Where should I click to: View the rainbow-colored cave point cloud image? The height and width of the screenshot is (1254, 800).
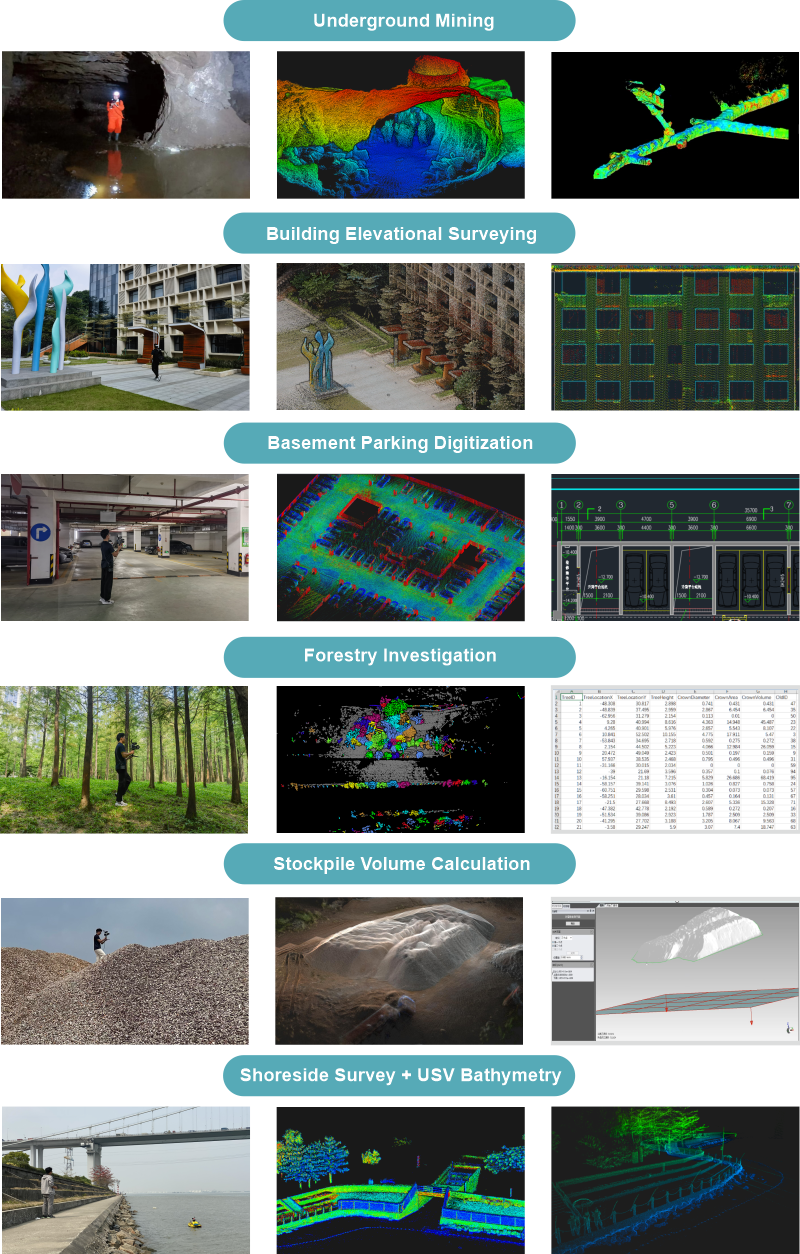point(400,125)
